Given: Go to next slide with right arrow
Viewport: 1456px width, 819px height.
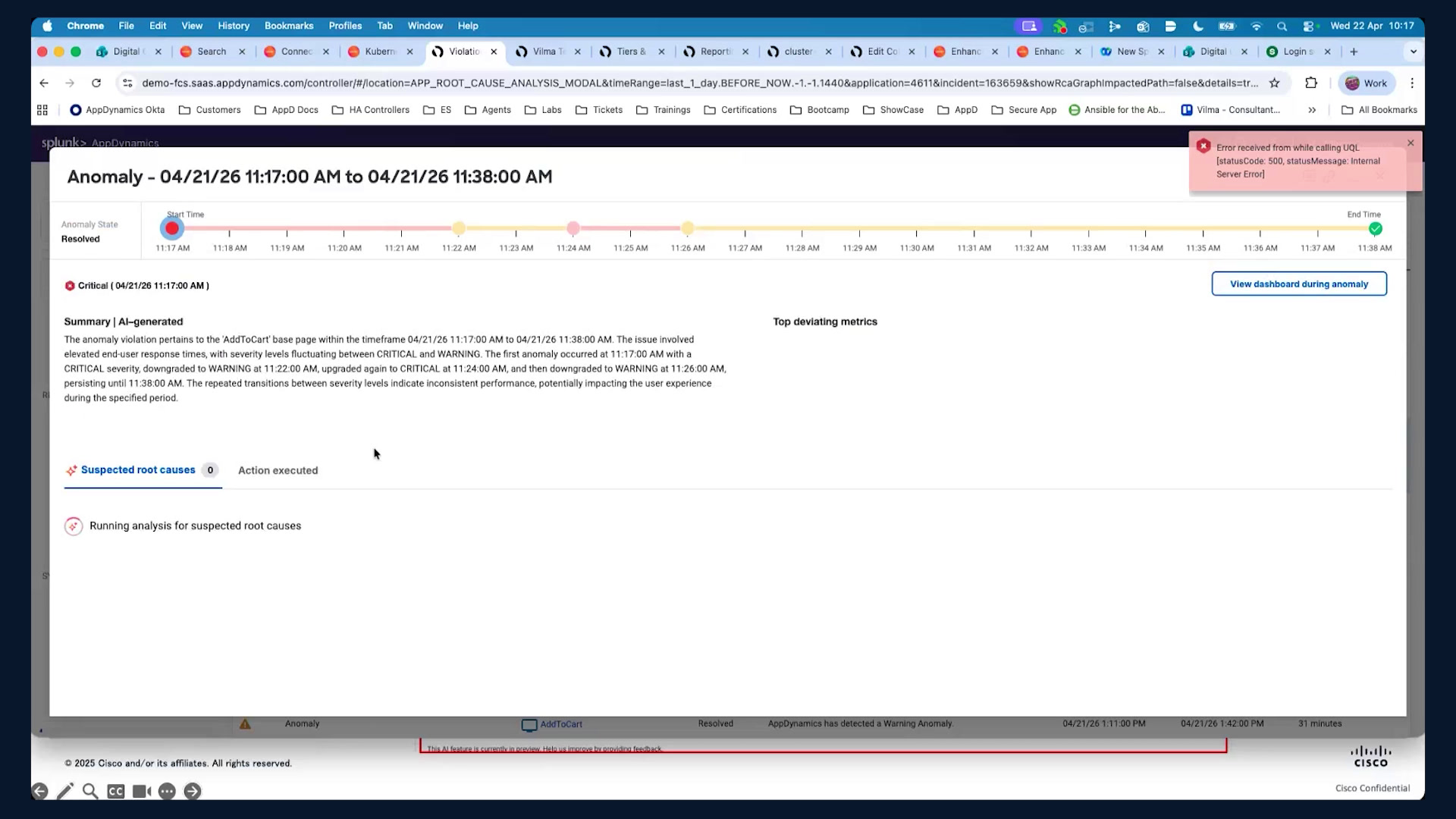Looking at the screenshot, I should coord(193,791).
